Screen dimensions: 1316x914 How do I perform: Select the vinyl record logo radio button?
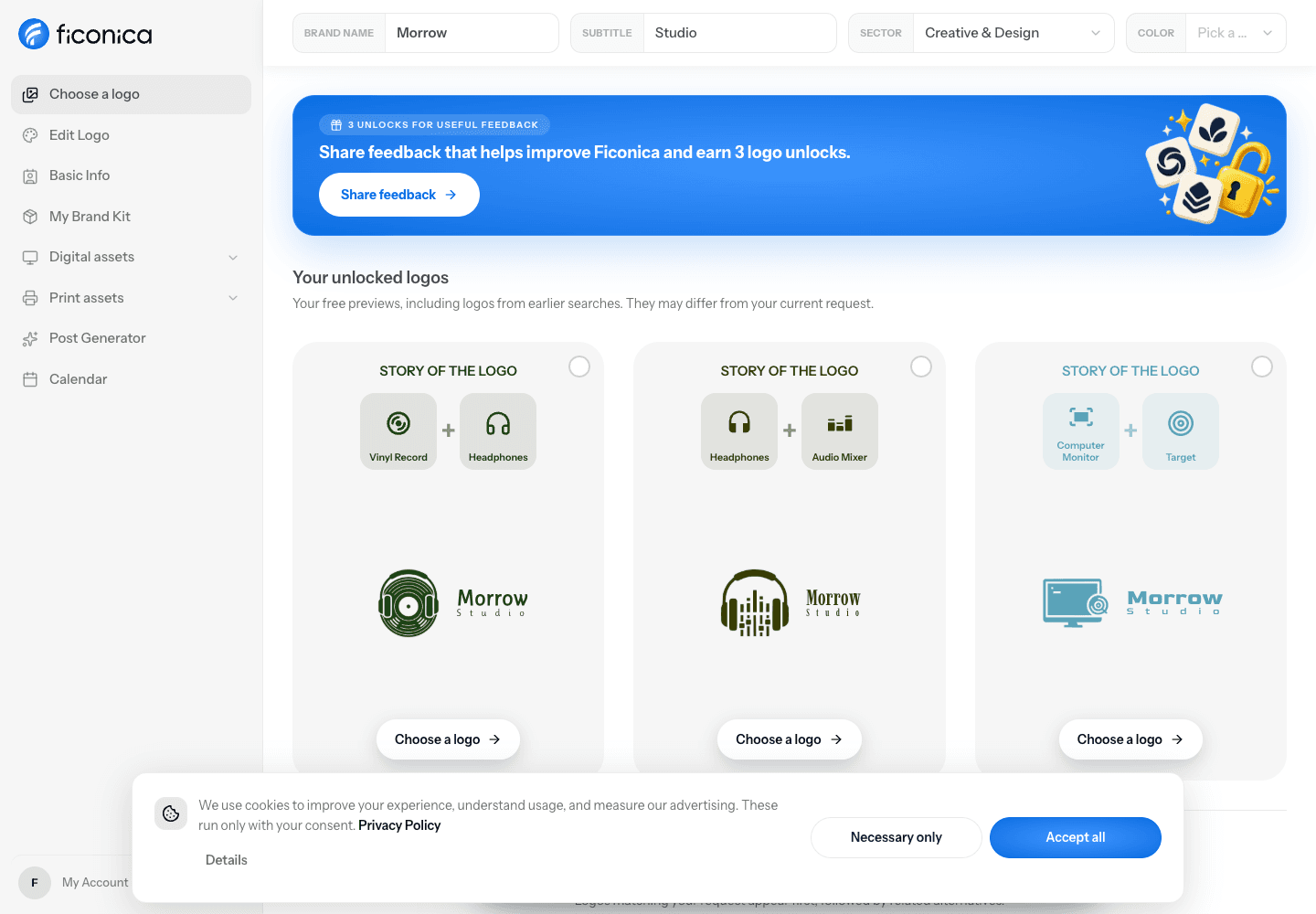(579, 367)
